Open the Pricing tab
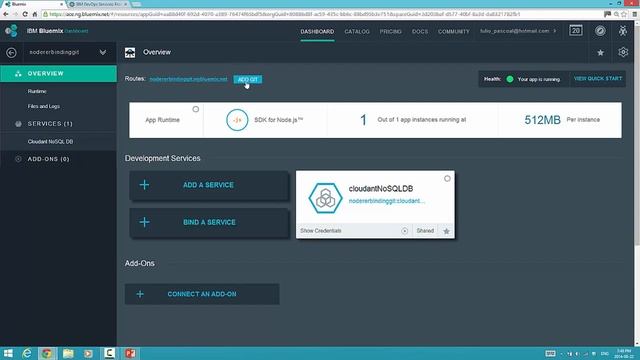 pyautogui.click(x=391, y=31)
